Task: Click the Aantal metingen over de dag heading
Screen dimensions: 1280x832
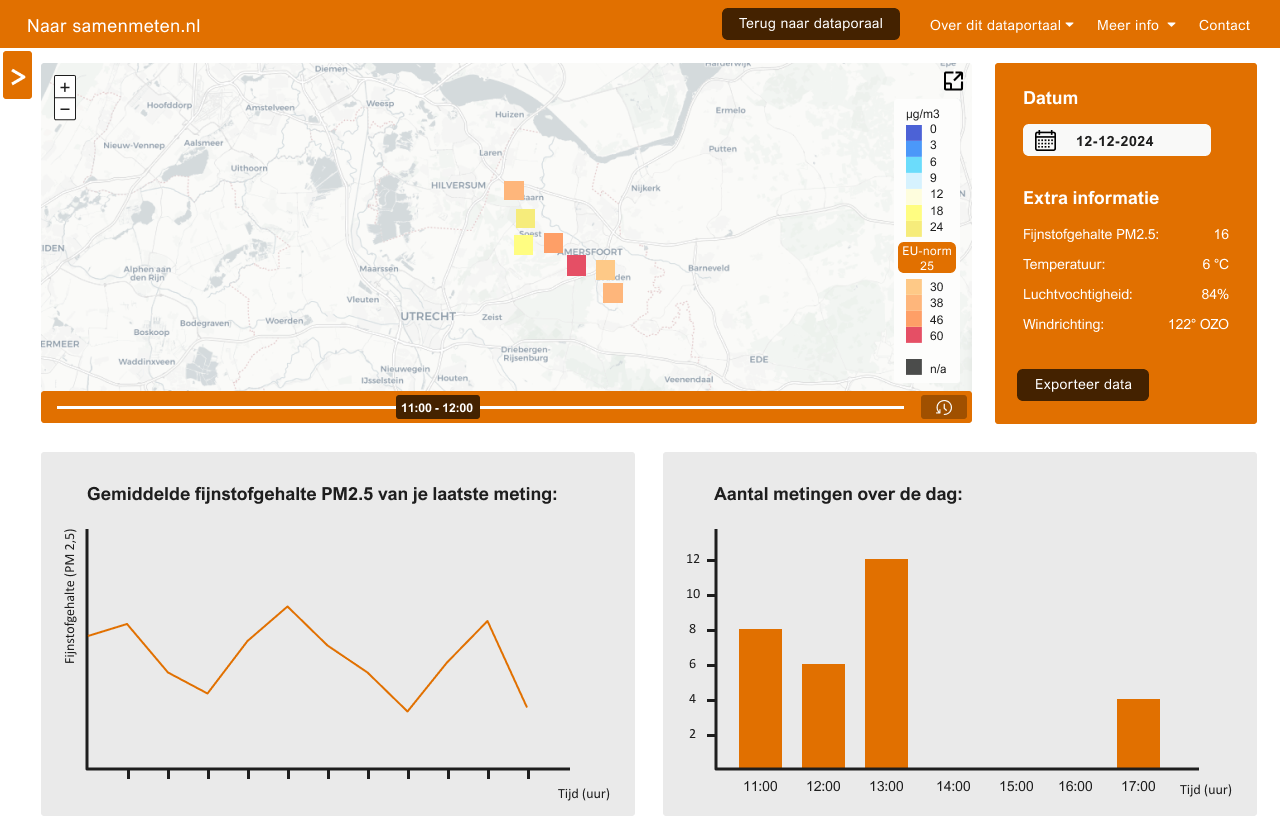Action: pyautogui.click(x=838, y=494)
